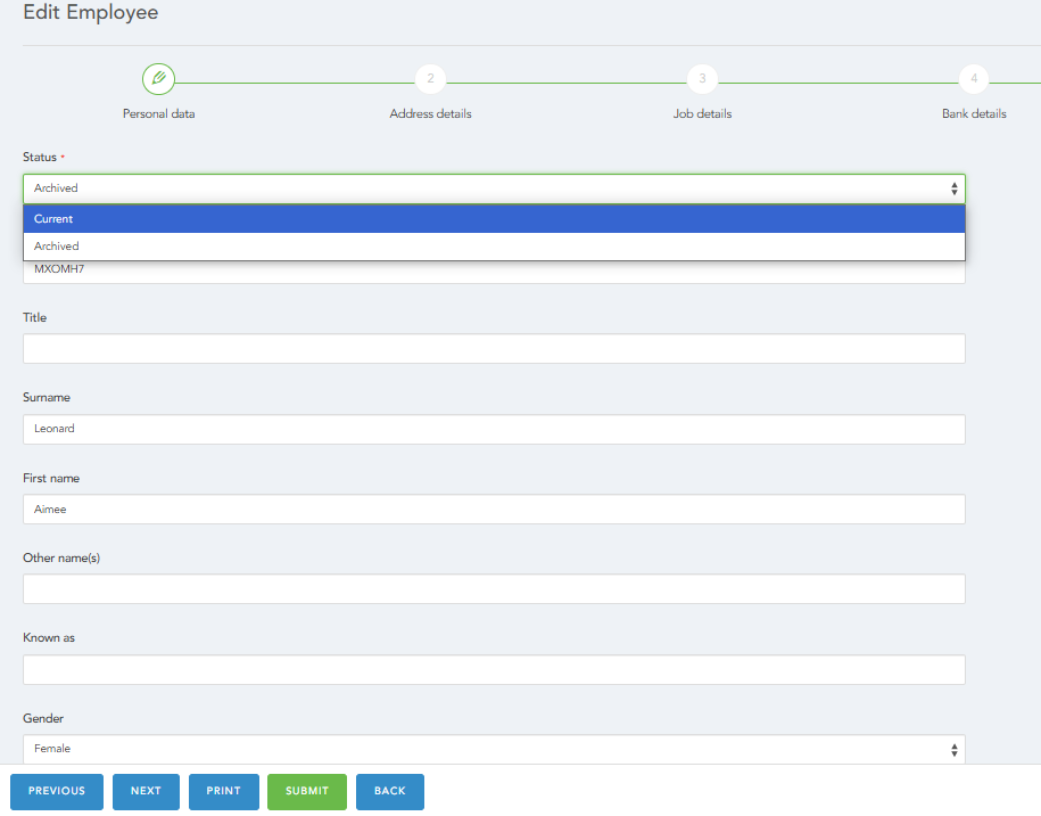Click the Surname field containing Leonard
Viewport: 1041px width, 816px height.
click(494, 429)
